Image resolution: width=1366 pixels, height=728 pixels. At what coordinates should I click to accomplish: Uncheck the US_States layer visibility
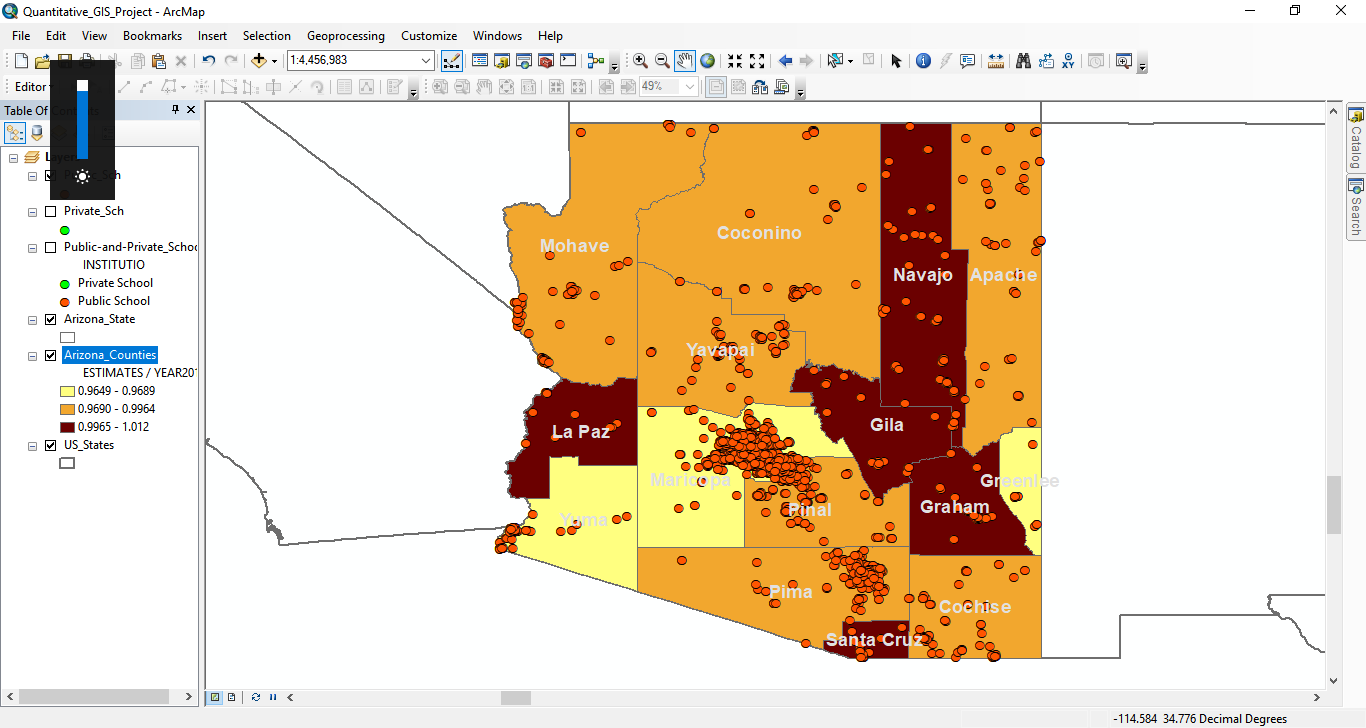pos(50,445)
